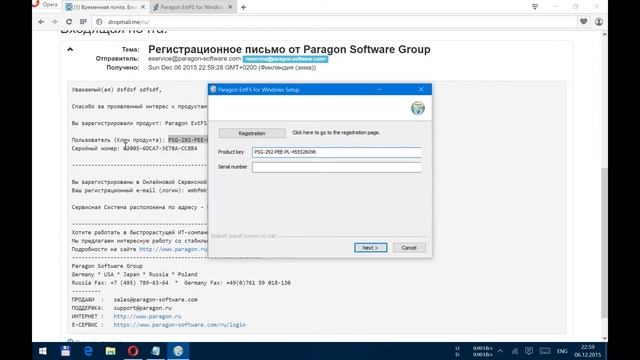This screenshot has width=640, height=360.
Task: Click the Paragon globe logo in dialog
Action: [x=418, y=108]
